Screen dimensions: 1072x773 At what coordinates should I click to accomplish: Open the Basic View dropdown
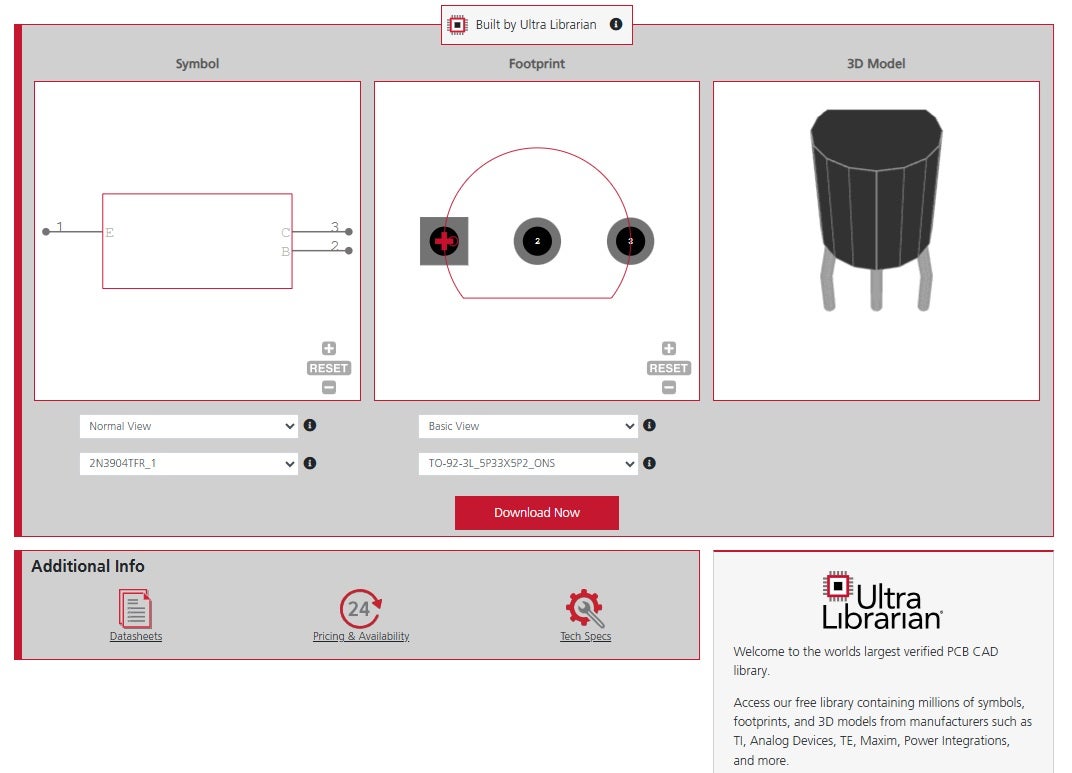[x=528, y=426]
